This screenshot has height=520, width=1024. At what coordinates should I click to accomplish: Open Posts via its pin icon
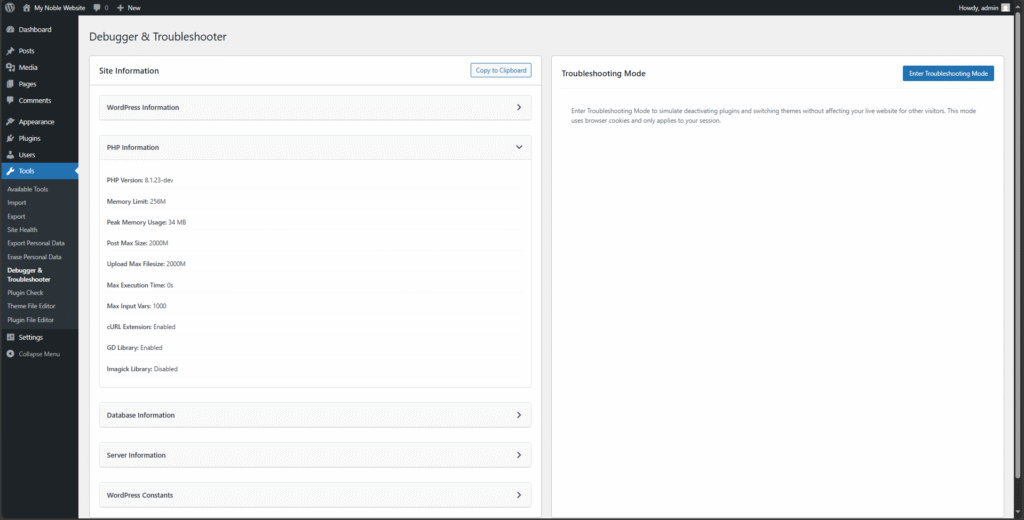coord(10,51)
